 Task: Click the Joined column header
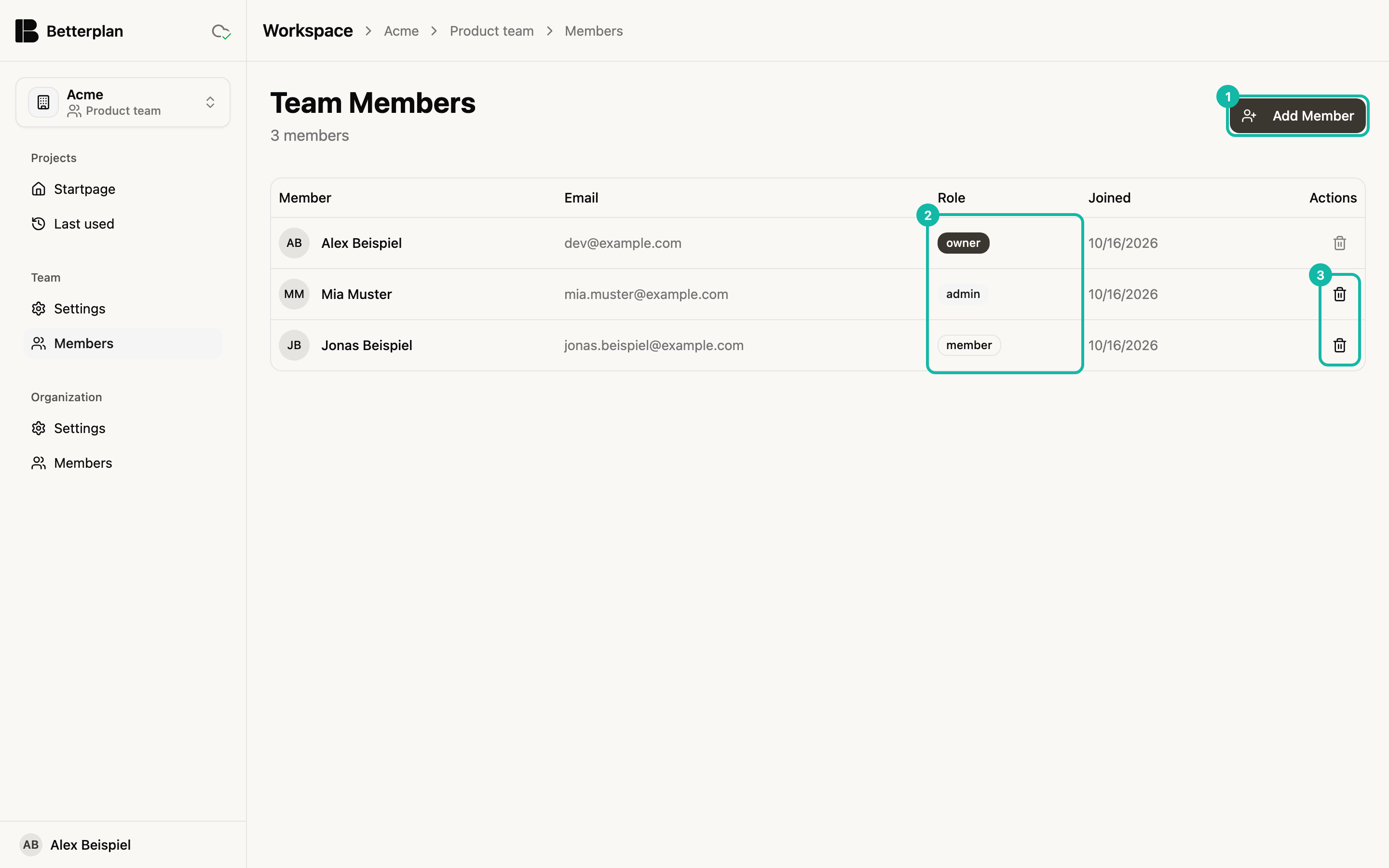tap(1109, 198)
